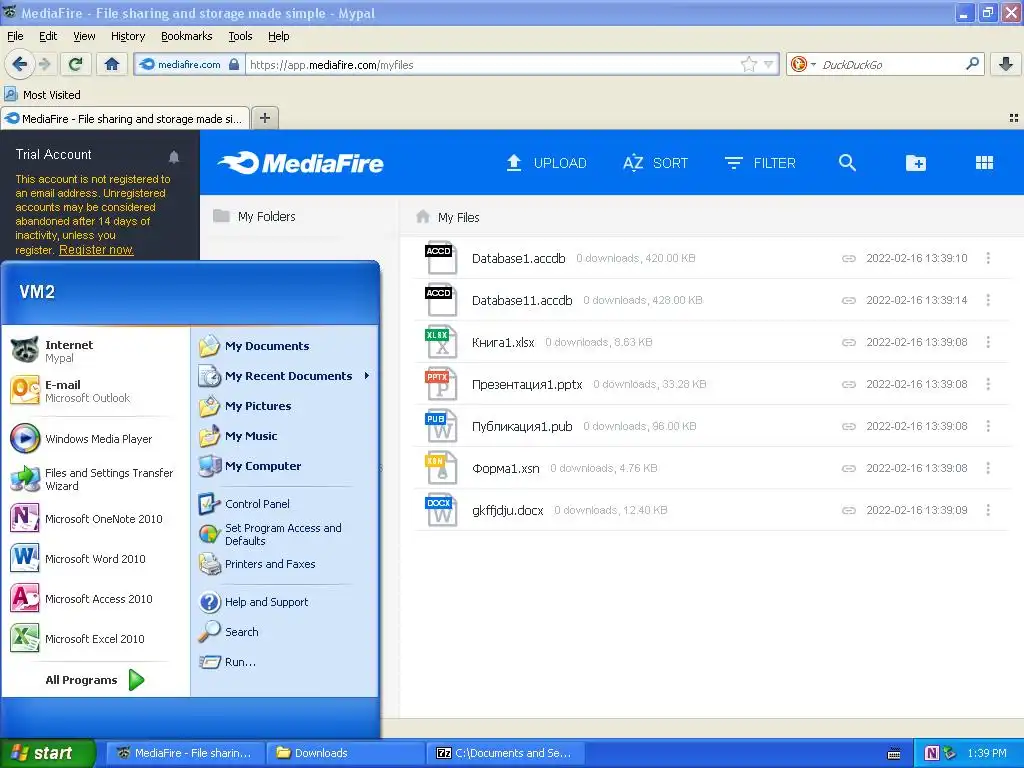Open the browser Downloads arrow button

point(1006,64)
